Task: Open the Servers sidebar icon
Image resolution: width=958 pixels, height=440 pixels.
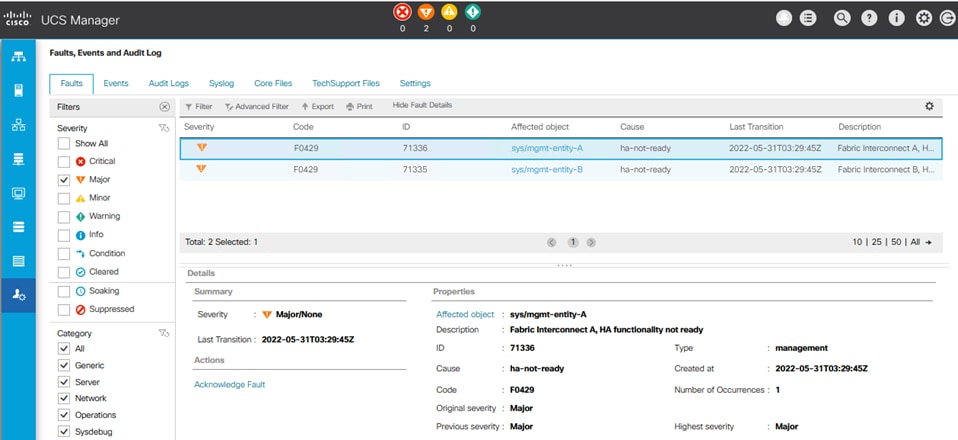Action: click(19, 91)
